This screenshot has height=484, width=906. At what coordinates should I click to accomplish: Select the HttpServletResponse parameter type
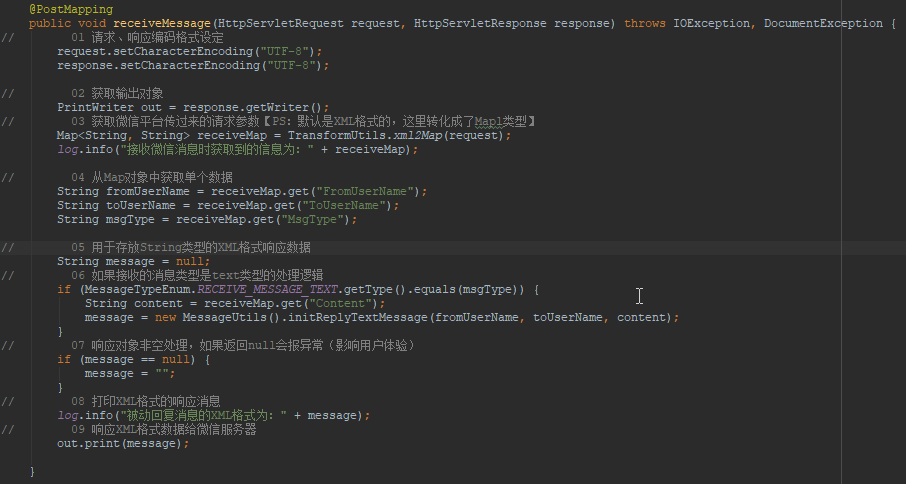pos(480,24)
